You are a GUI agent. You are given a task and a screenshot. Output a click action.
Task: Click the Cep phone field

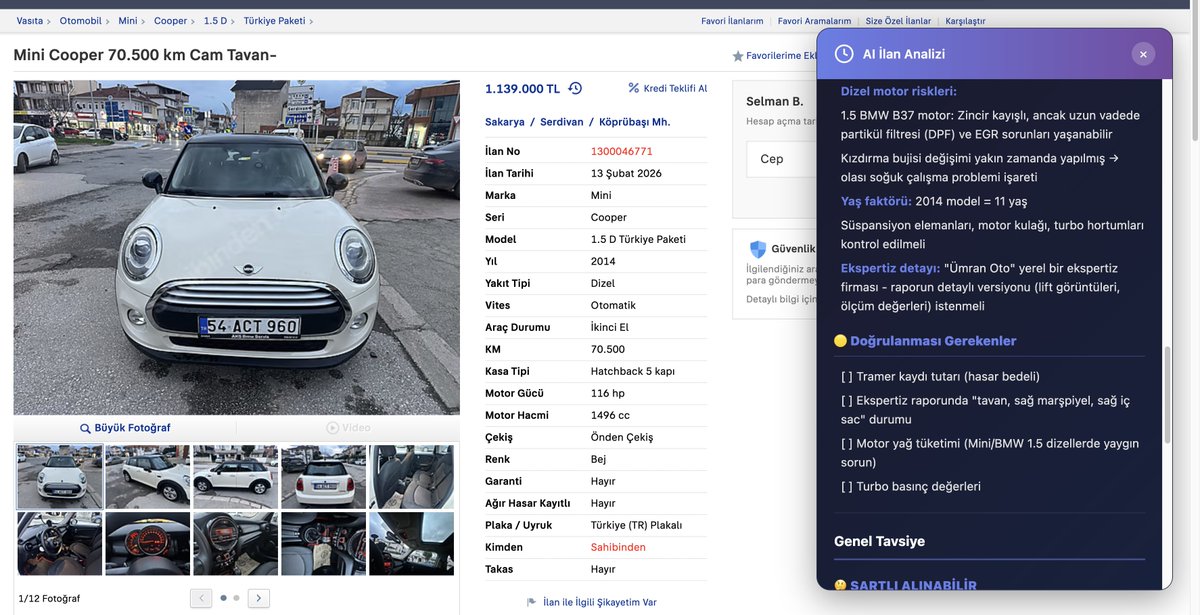781,159
